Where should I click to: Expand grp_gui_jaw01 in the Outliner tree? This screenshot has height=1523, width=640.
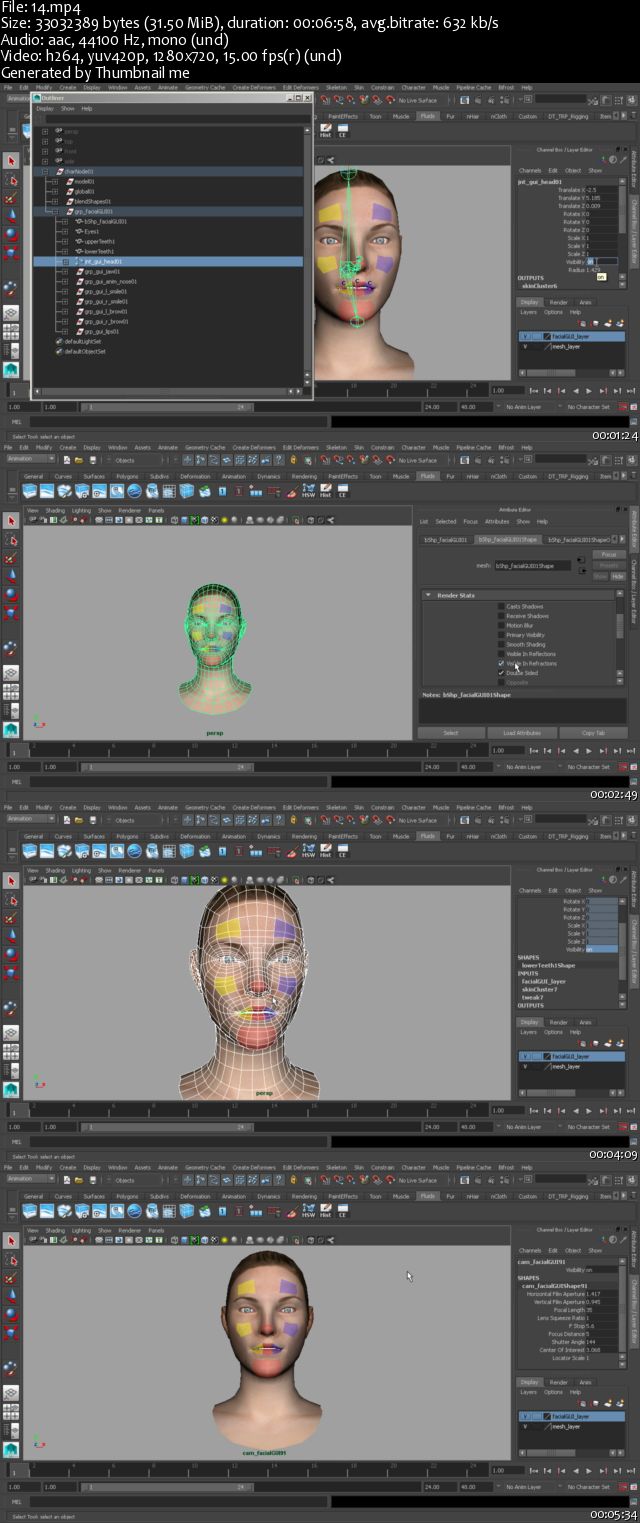[x=65, y=271]
